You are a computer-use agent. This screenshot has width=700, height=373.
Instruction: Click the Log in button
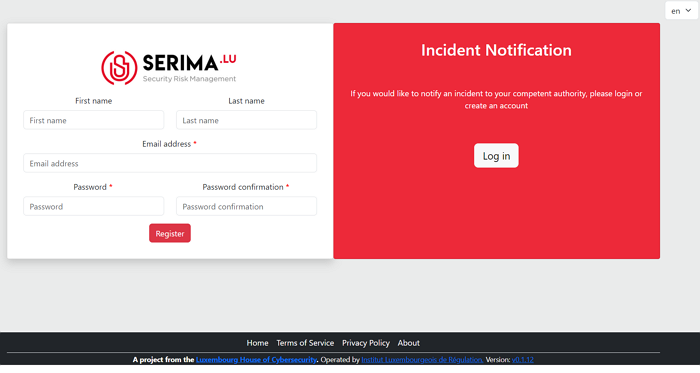(x=496, y=156)
